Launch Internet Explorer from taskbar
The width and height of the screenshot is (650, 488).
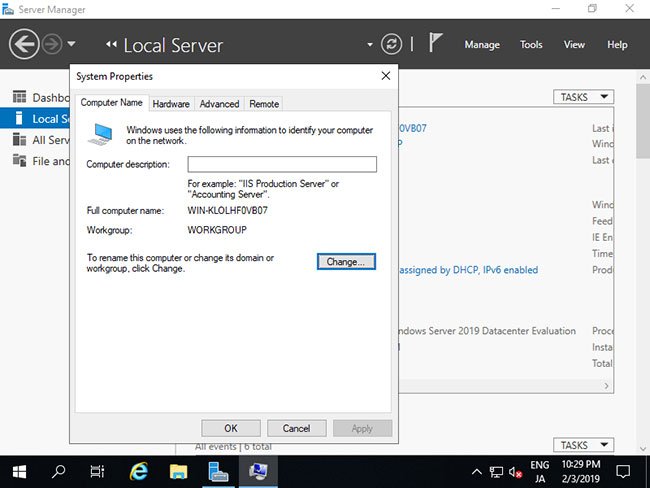click(139, 471)
